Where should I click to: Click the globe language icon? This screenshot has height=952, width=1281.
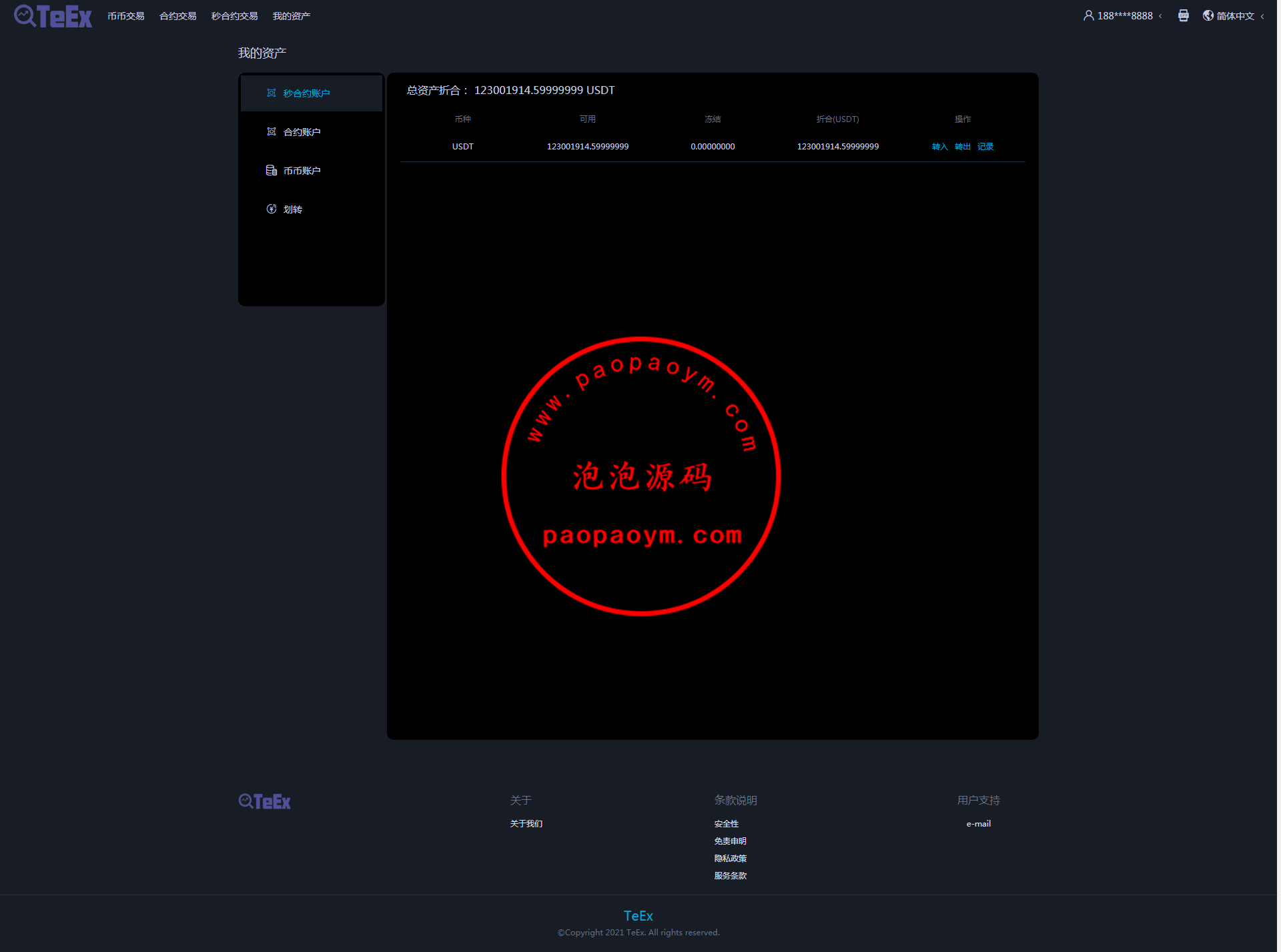coord(1208,15)
